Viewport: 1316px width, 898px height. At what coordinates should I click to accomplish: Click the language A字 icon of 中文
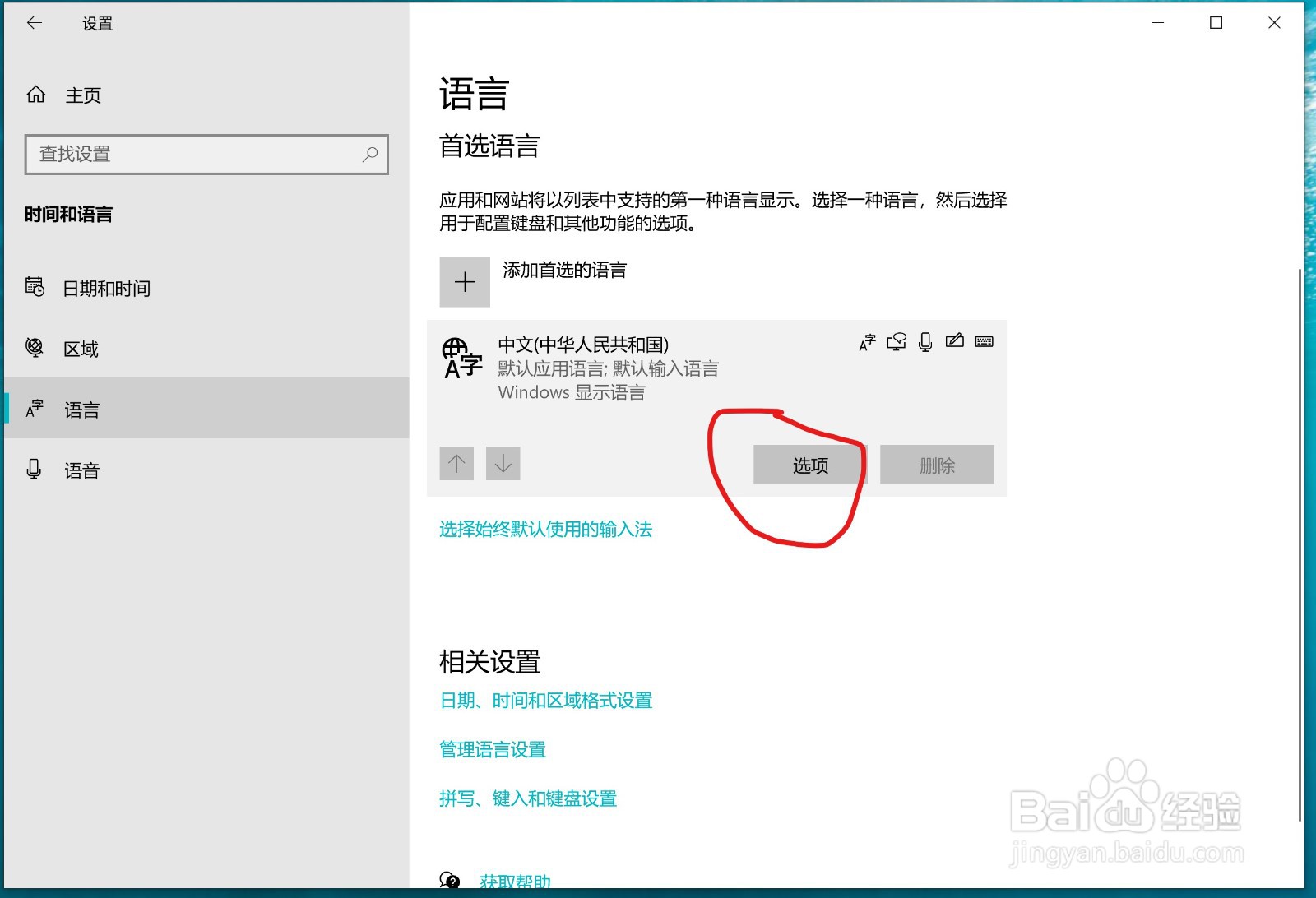(x=462, y=359)
